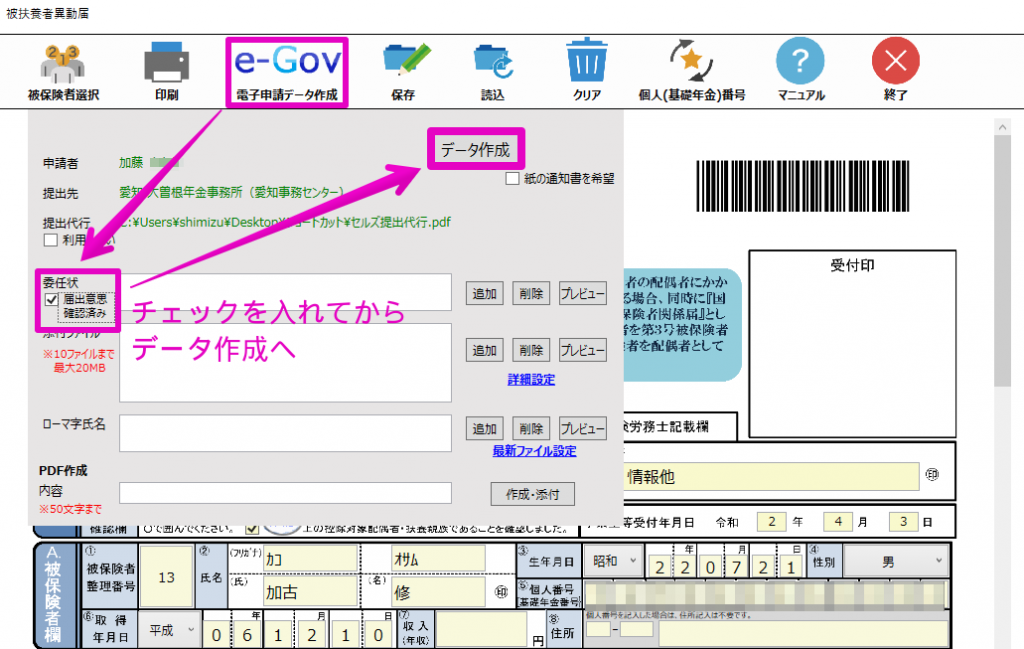Click the 提出代行 PDF file path text
Image resolution: width=1024 pixels, height=649 pixels.
click(x=285, y=222)
